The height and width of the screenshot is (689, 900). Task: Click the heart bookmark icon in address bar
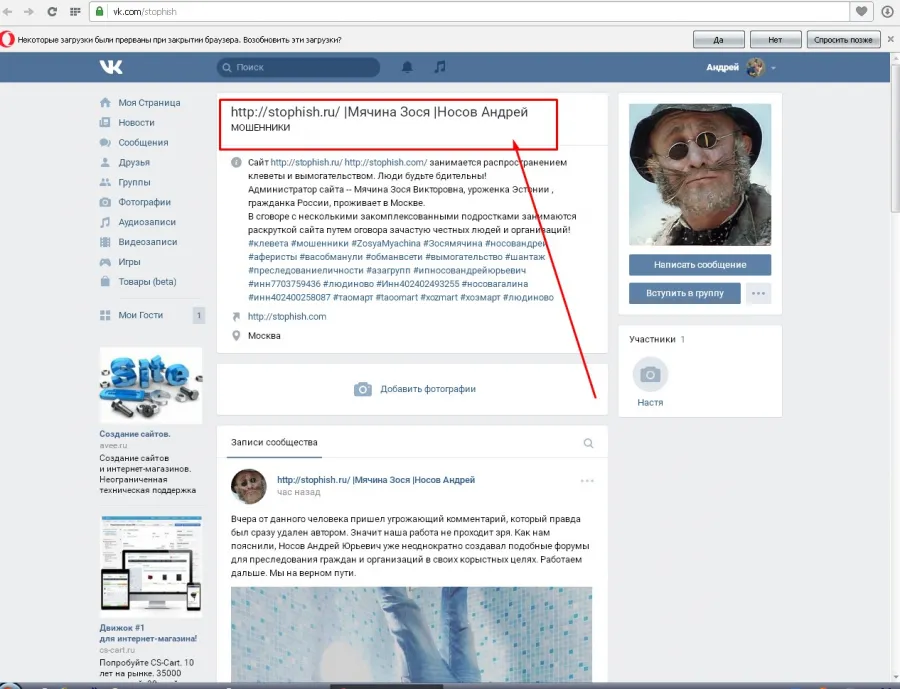(x=861, y=11)
